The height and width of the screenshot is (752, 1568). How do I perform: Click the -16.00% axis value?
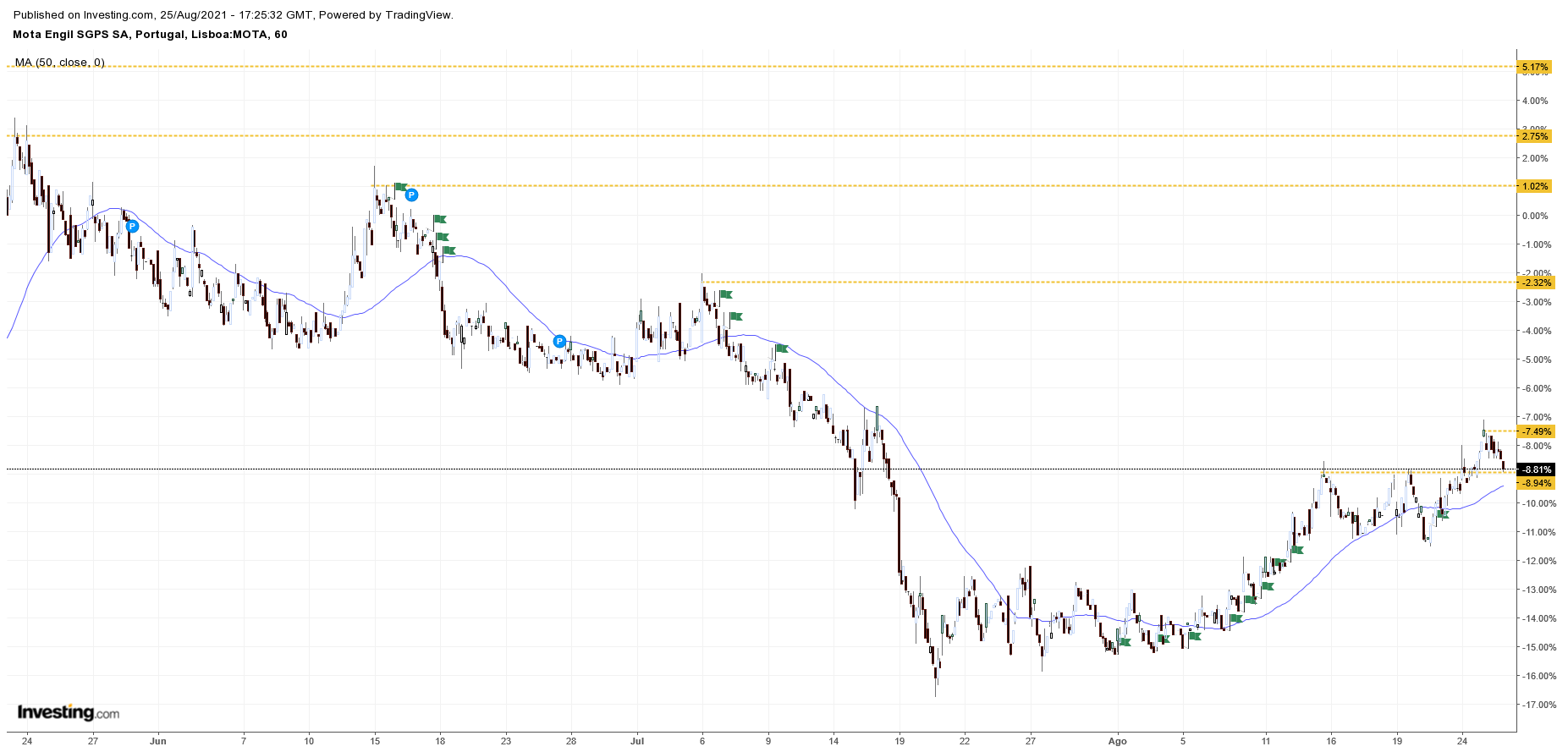pos(1538,676)
